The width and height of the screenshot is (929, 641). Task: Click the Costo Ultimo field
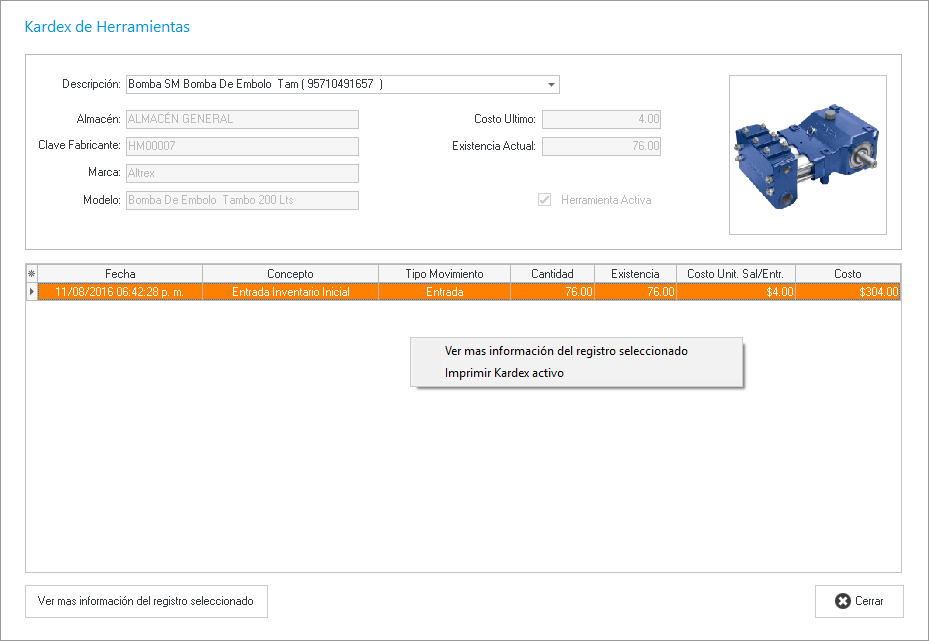tap(601, 119)
